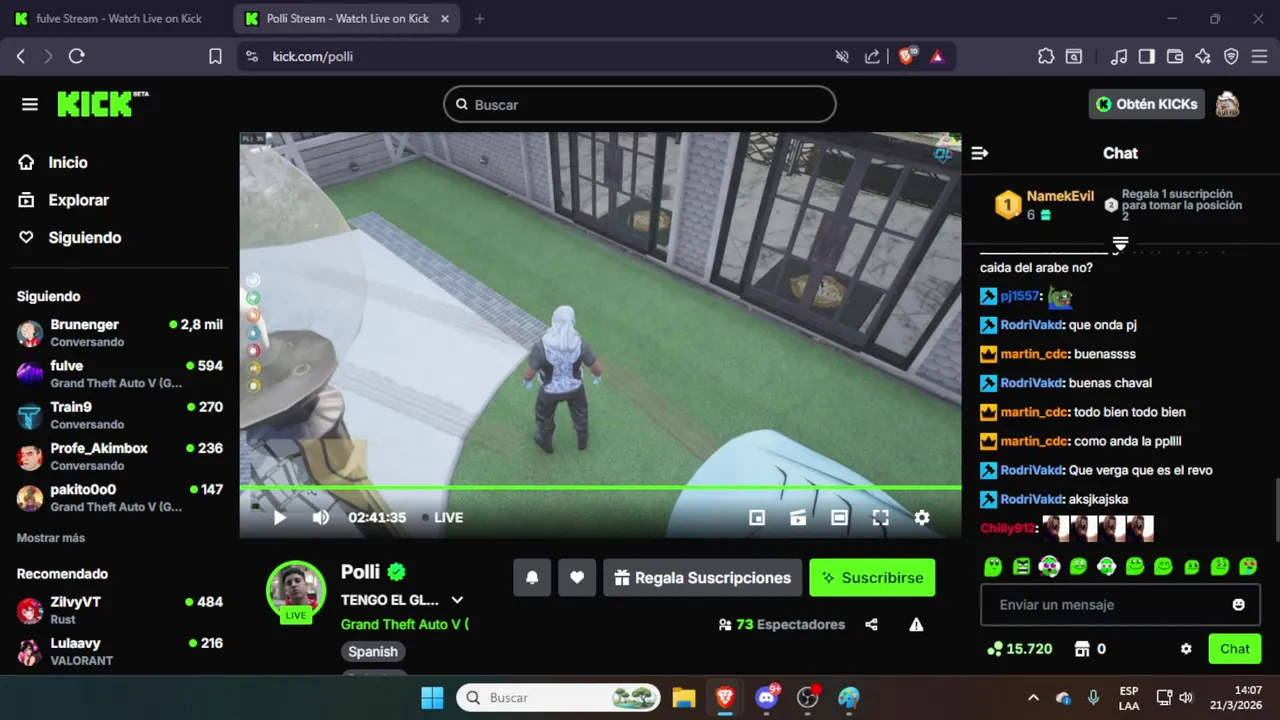Screen dimensions: 1280x720
Task: Click the share stream icon
Action: (x=871, y=624)
